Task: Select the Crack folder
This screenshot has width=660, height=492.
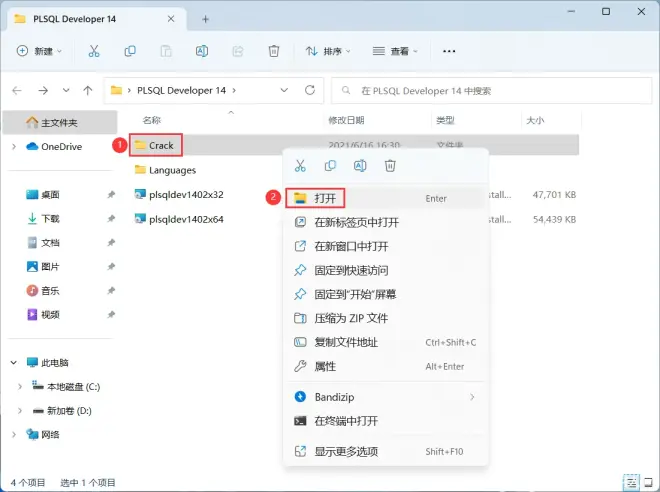Action: coord(155,145)
